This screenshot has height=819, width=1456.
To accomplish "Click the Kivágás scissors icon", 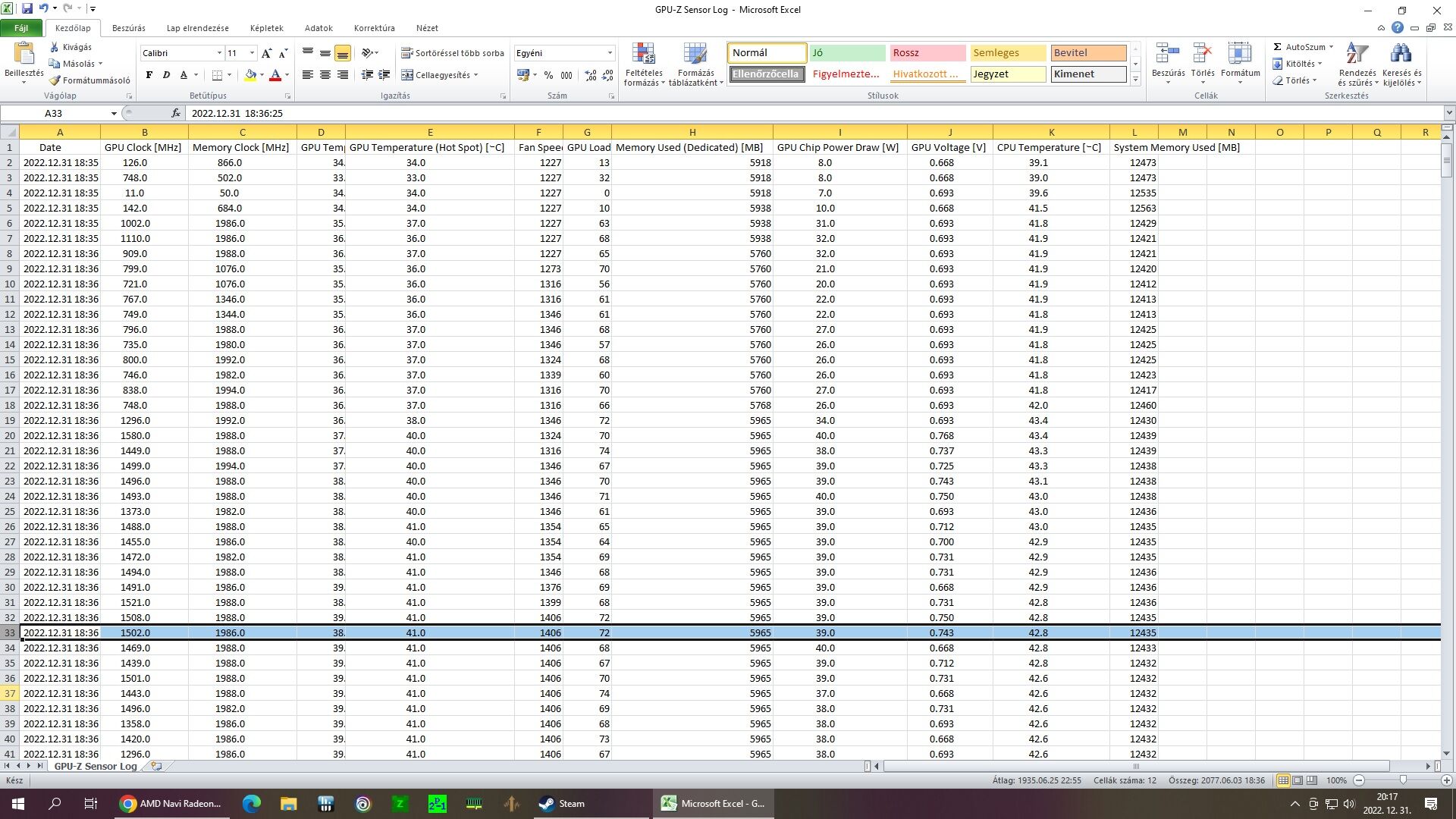I will [x=54, y=47].
